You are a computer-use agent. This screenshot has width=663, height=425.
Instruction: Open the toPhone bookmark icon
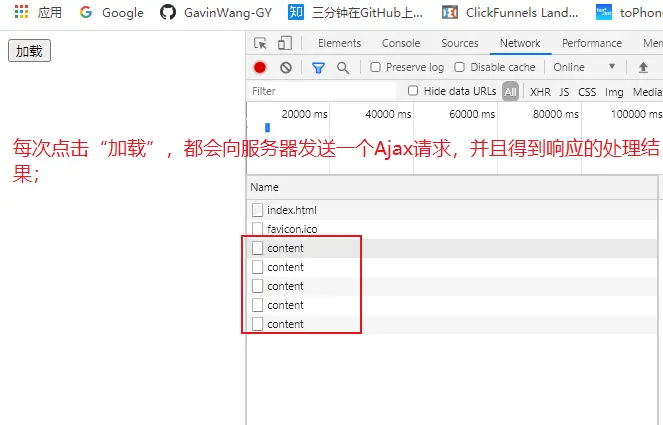click(604, 12)
